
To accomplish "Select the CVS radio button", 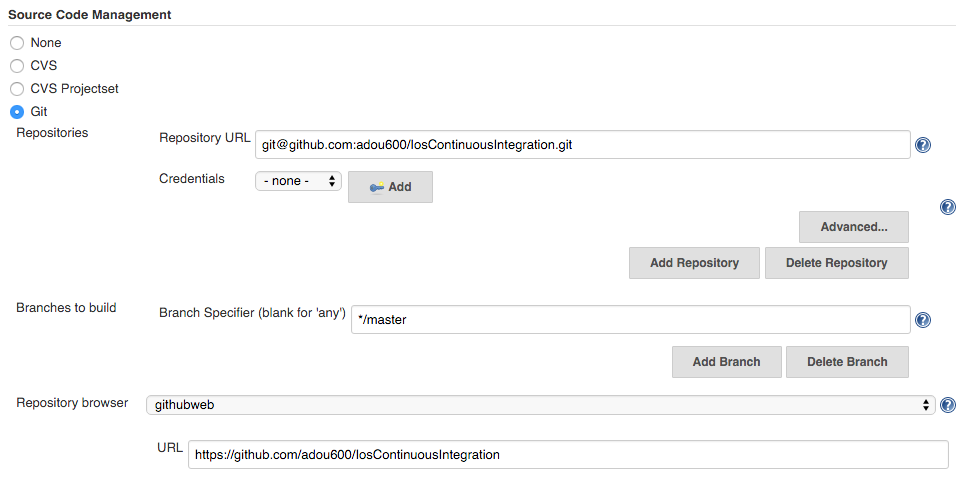I will (x=17, y=66).
